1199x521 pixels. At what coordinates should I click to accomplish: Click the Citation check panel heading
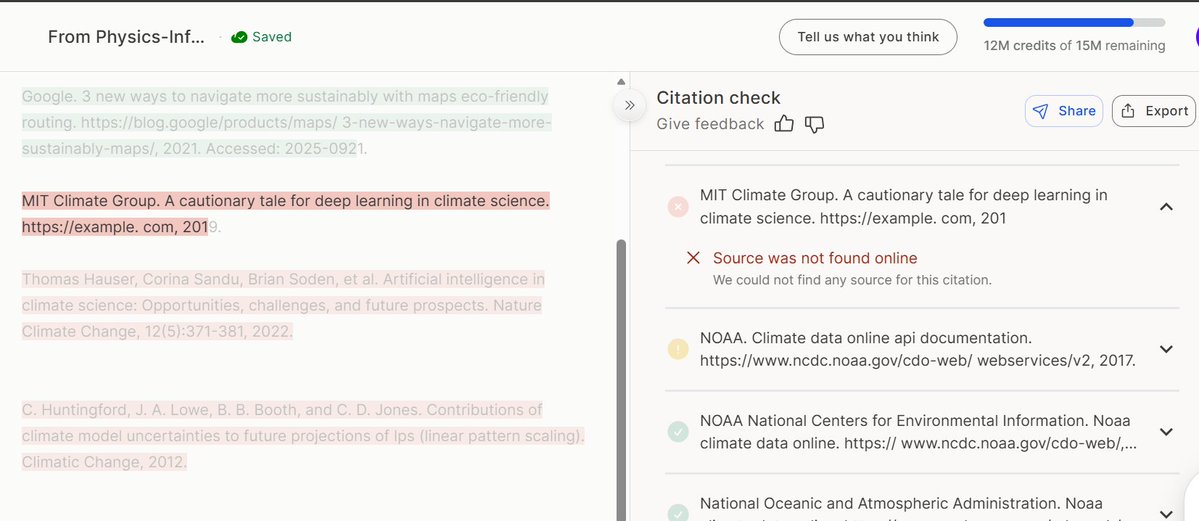[x=718, y=98]
